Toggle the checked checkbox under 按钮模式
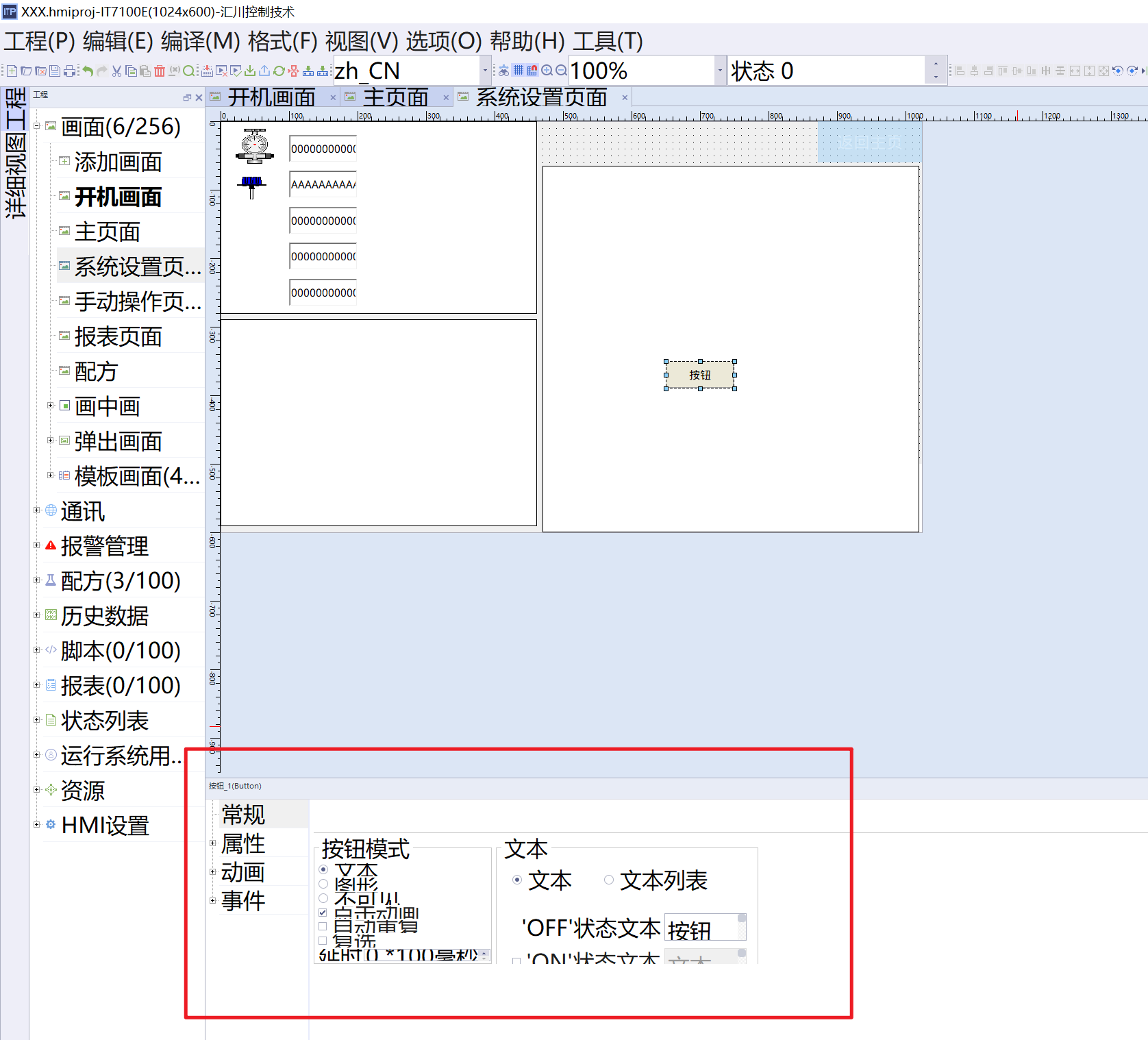Viewport: 1148px width, 1040px height. coord(323,913)
